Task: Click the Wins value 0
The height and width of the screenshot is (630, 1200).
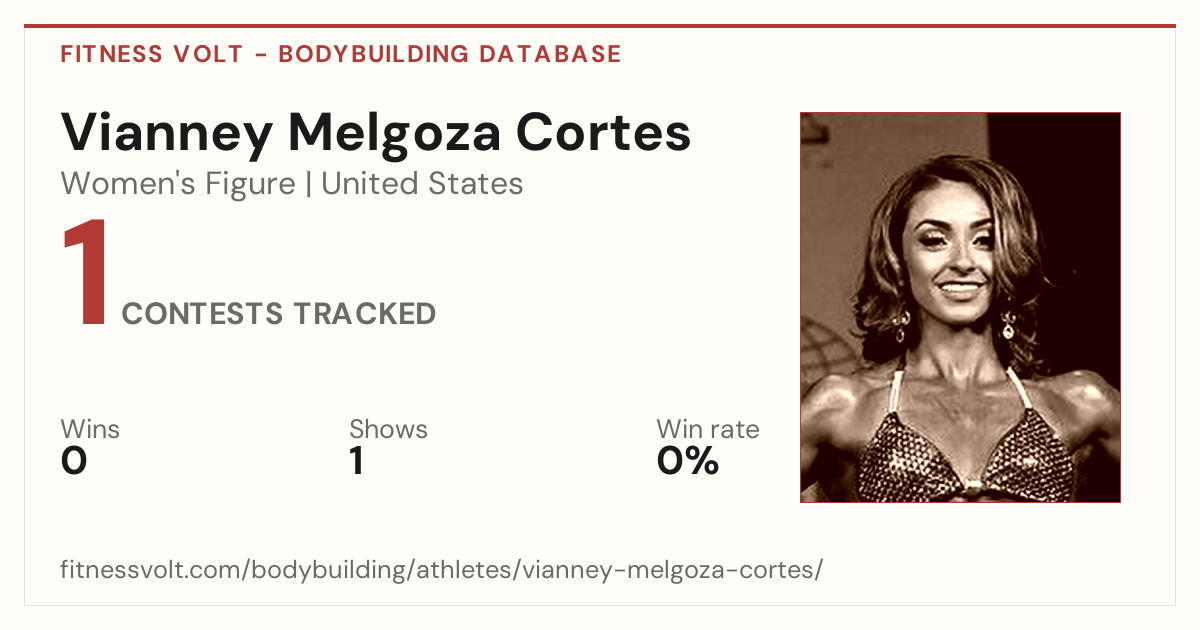Action: click(x=74, y=461)
